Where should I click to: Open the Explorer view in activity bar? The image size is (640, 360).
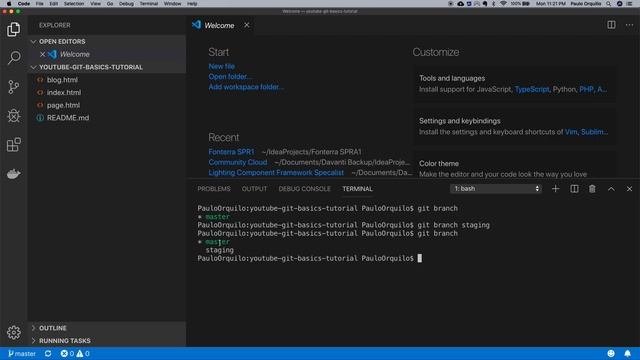pyautogui.click(x=13, y=29)
